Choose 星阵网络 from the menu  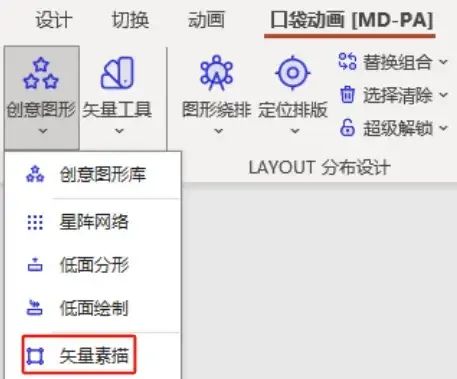[93, 222]
